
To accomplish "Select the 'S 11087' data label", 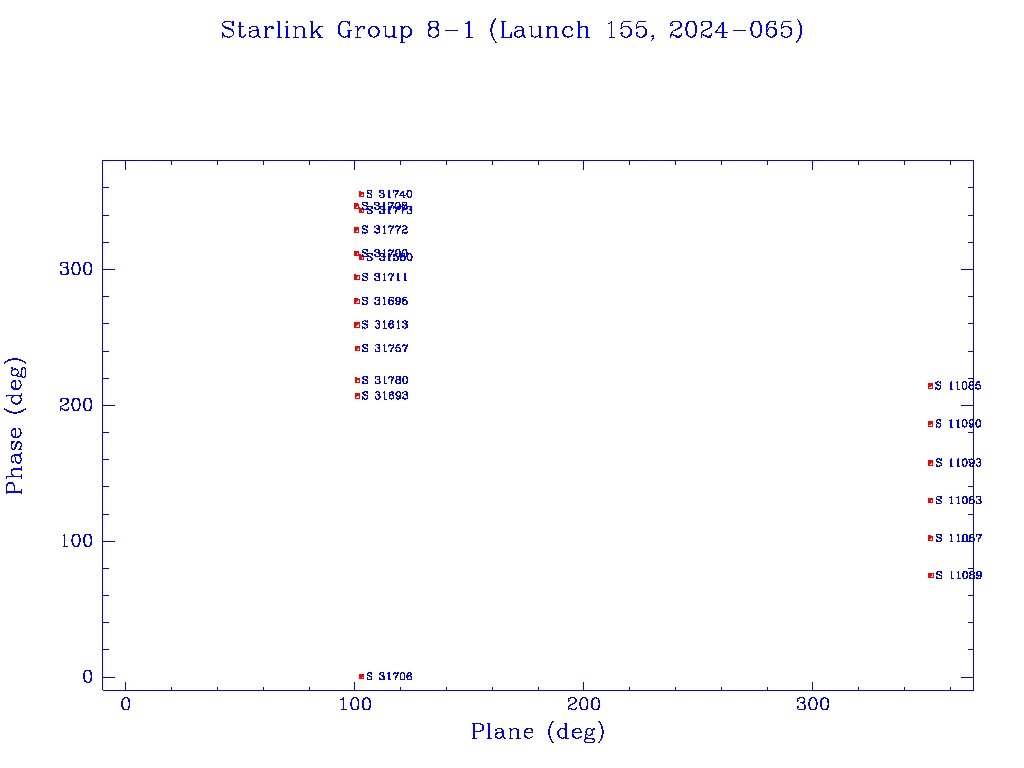I will 958,538.
